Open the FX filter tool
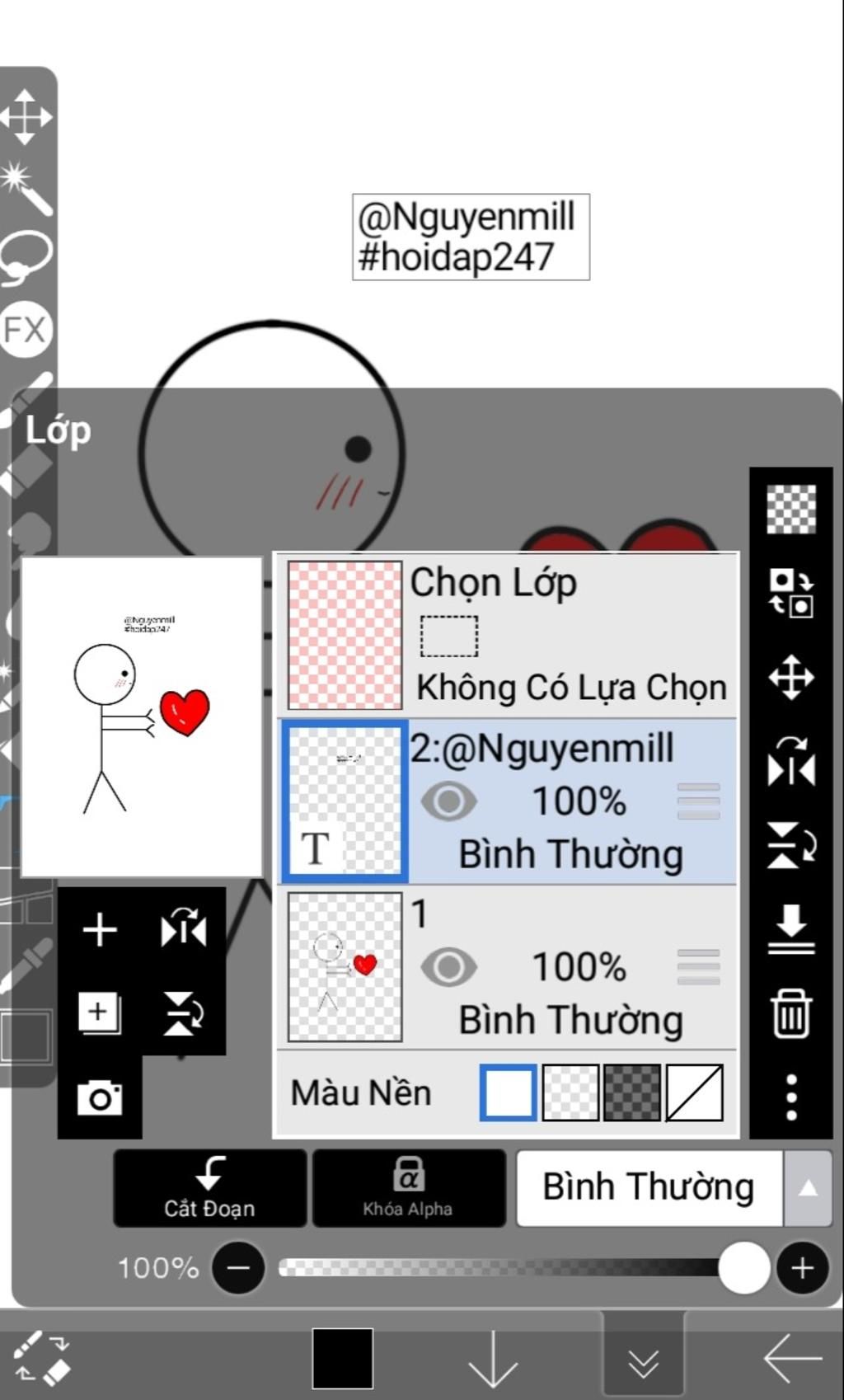The image size is (844, 1400). click(26, 330)
